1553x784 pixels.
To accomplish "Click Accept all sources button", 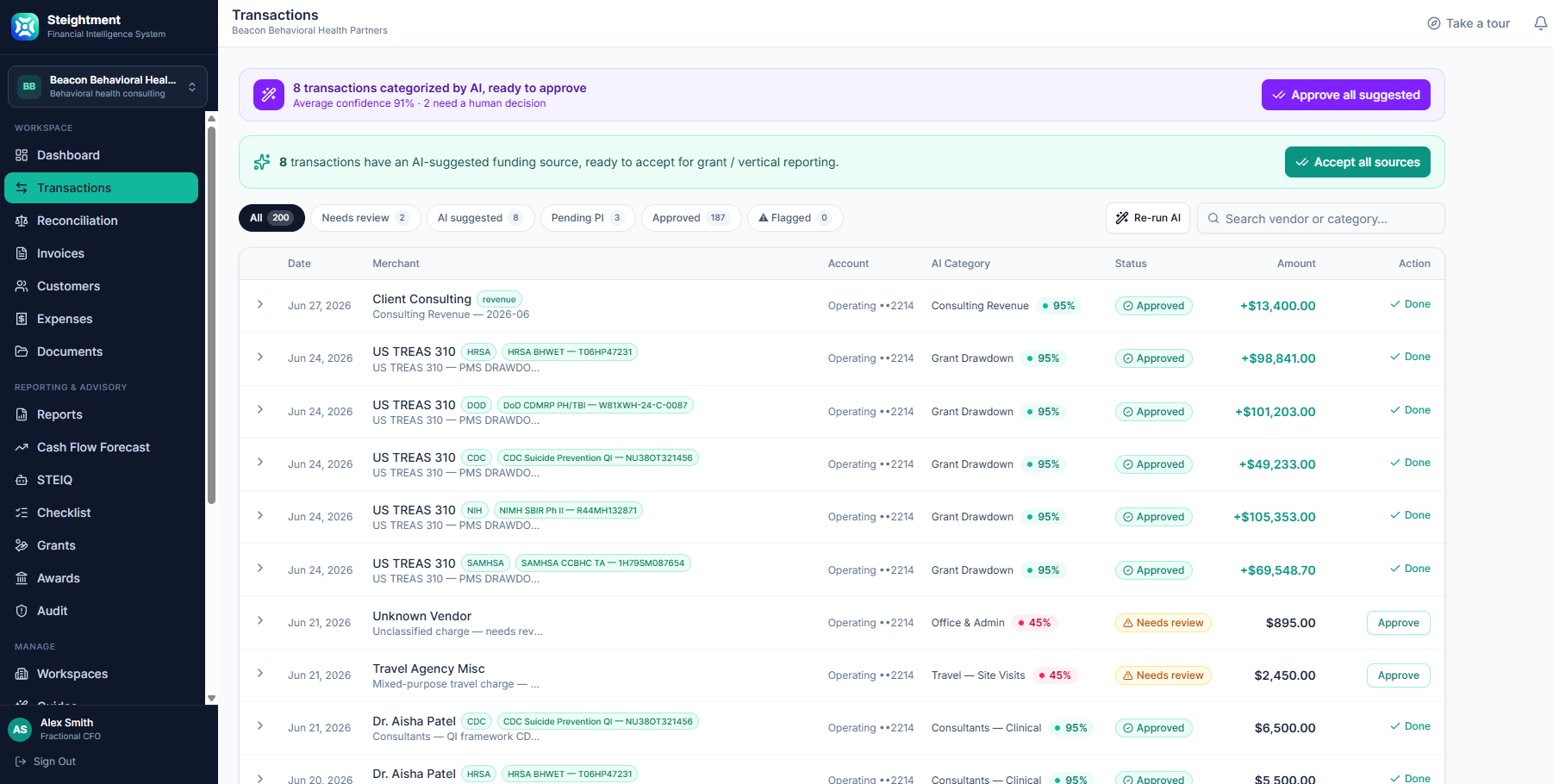I will 1357,162.
